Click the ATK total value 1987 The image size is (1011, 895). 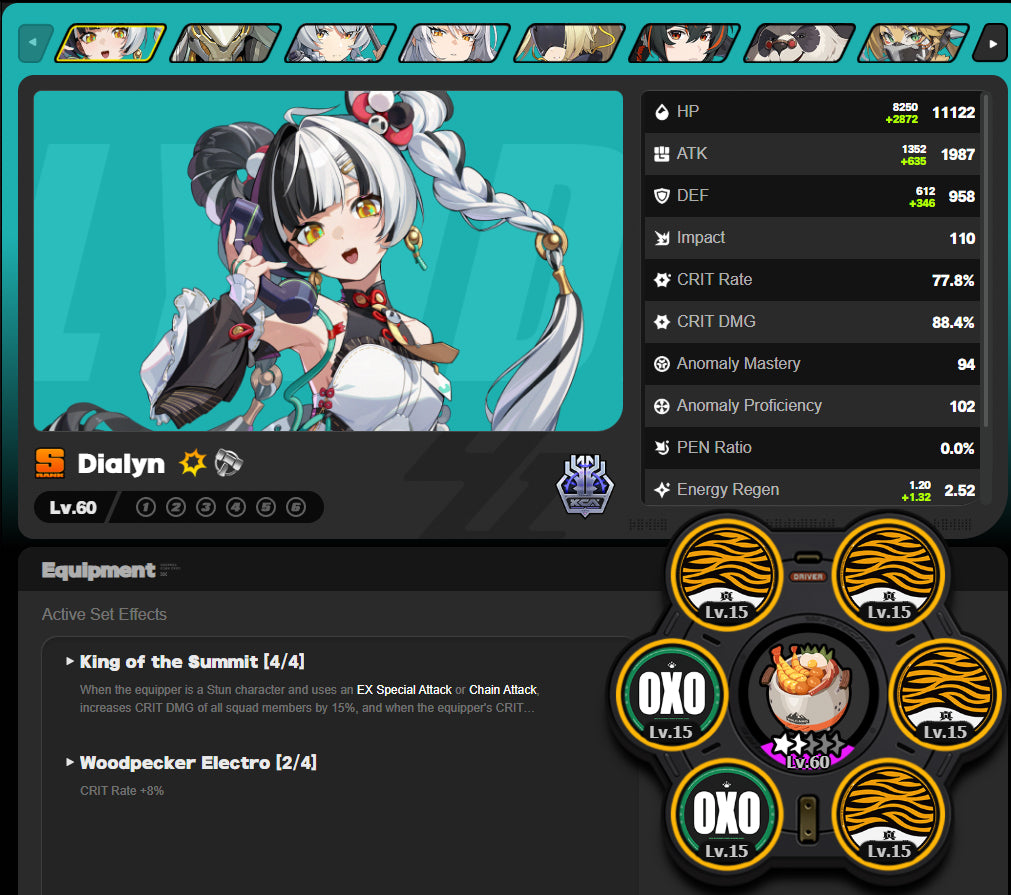pos(957,155)
